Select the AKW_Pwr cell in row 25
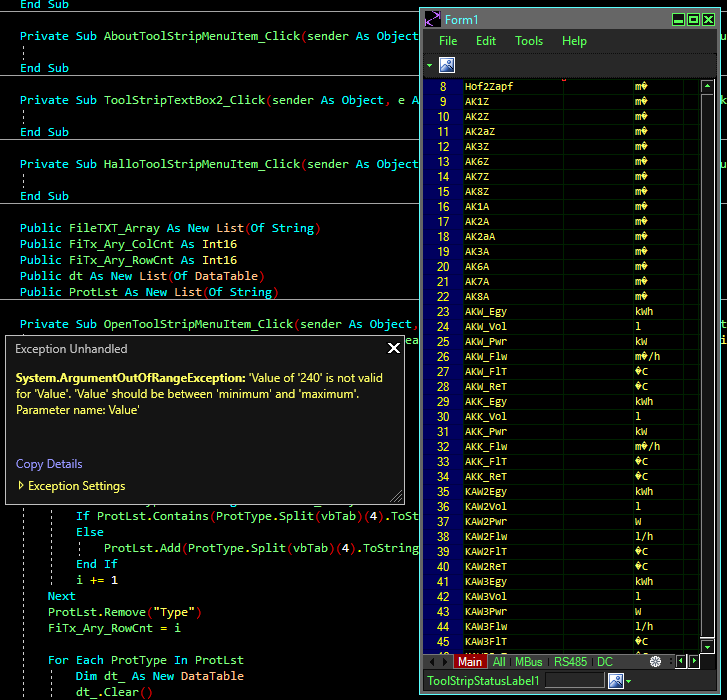This screenshot has height=700, width=727. click(513, 342)
